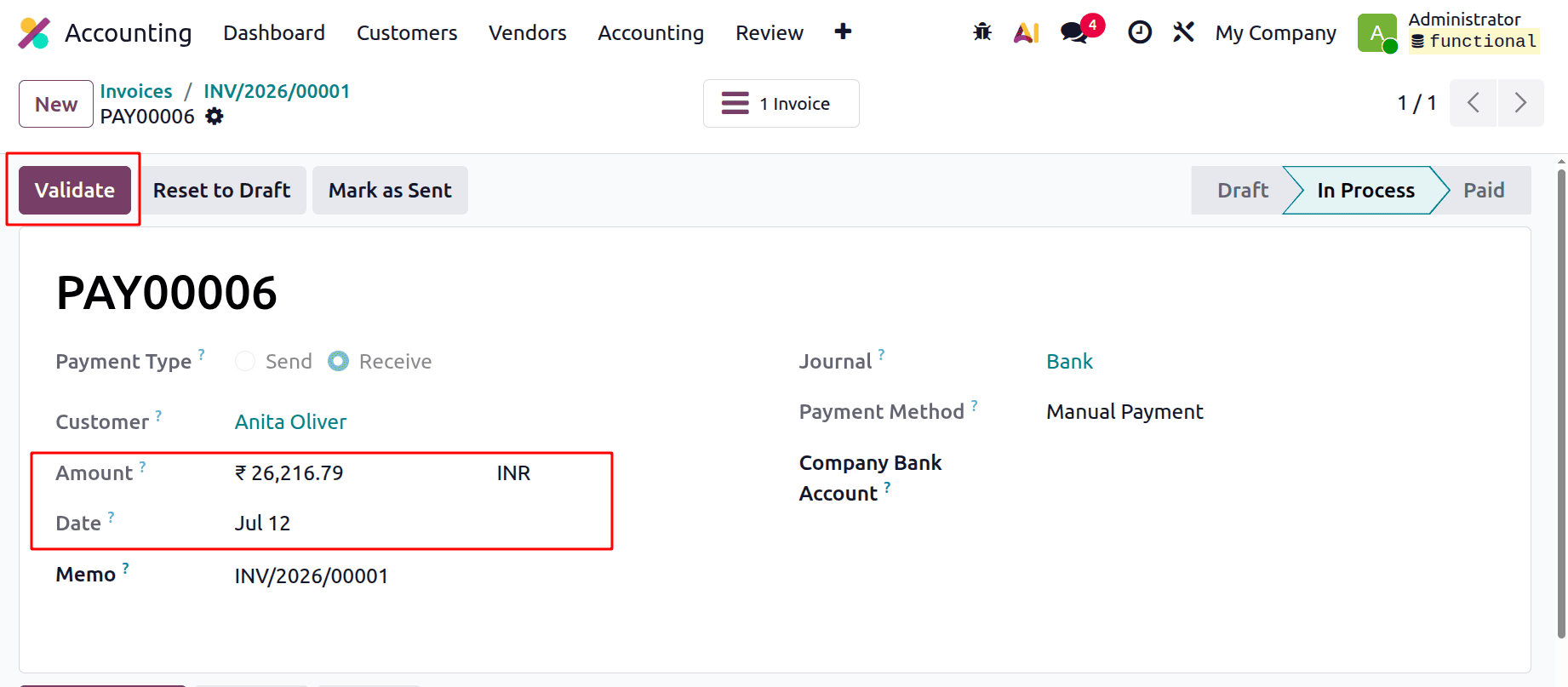1568x687 pixels.
Task: Open the 1 Invoice smart button
Action: coord(781,103)
